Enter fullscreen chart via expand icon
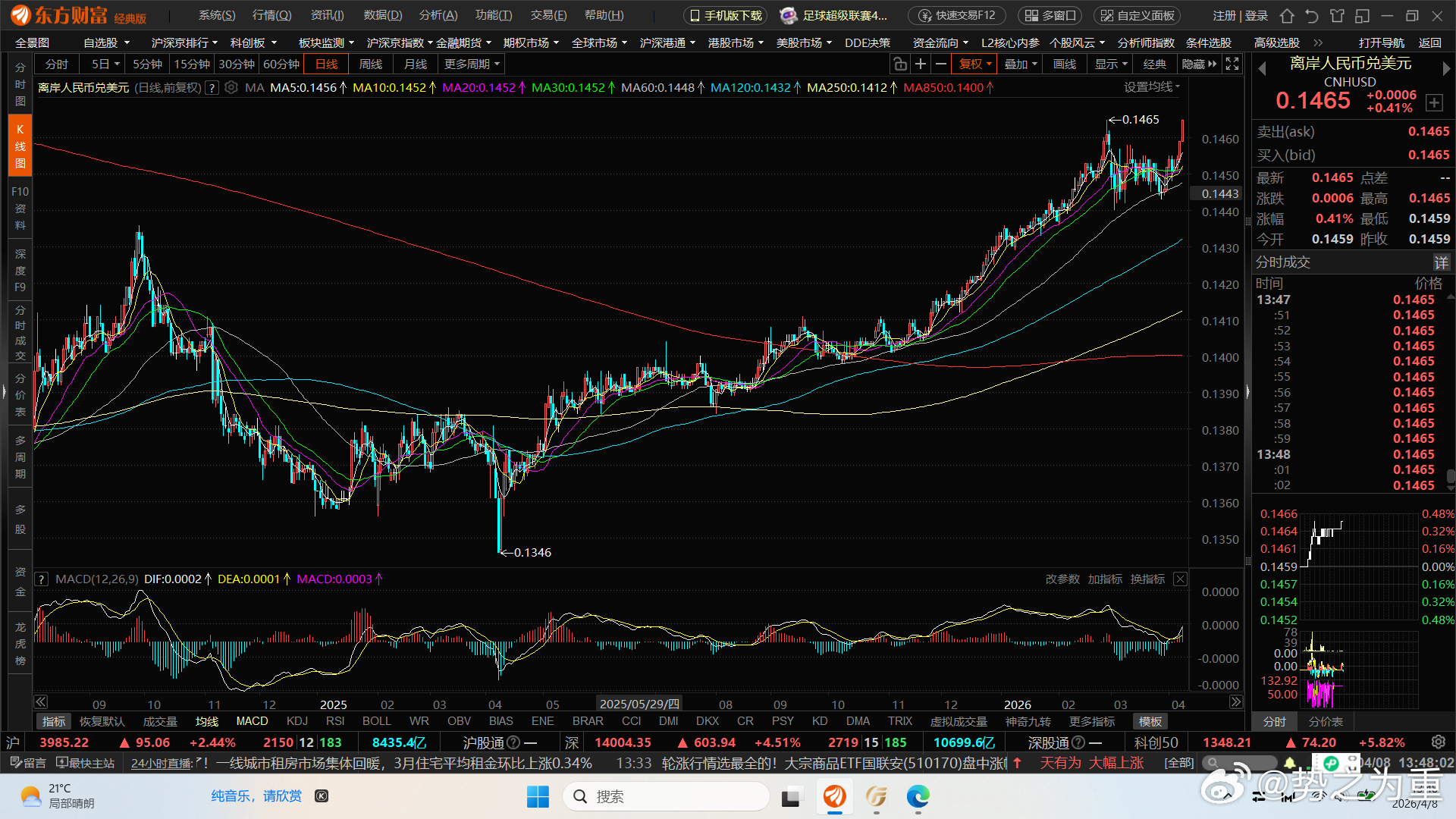This screenshot has width=1456, height=819. (x=1233, y=64)
